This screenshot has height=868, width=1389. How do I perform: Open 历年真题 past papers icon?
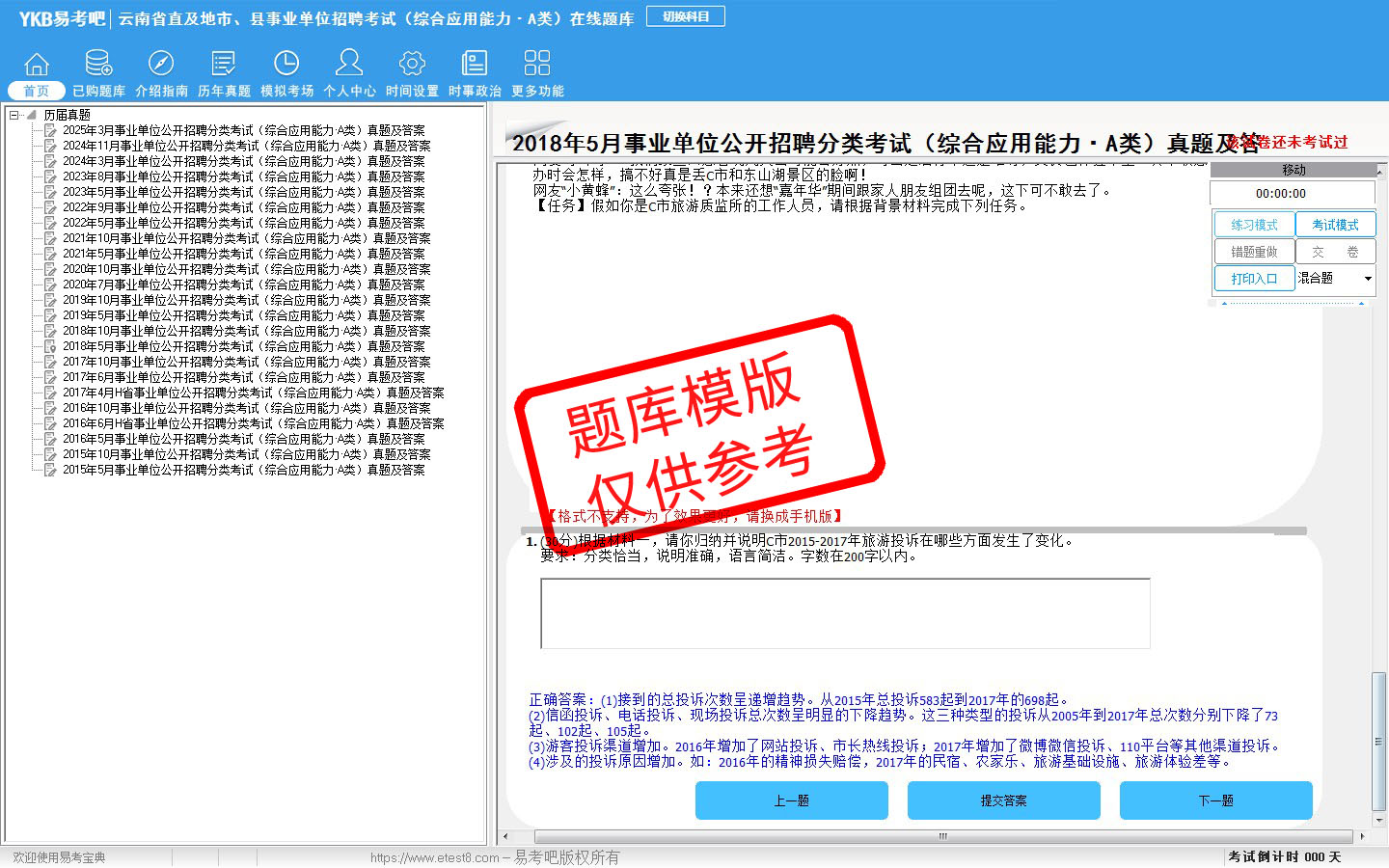coord(224,65)
